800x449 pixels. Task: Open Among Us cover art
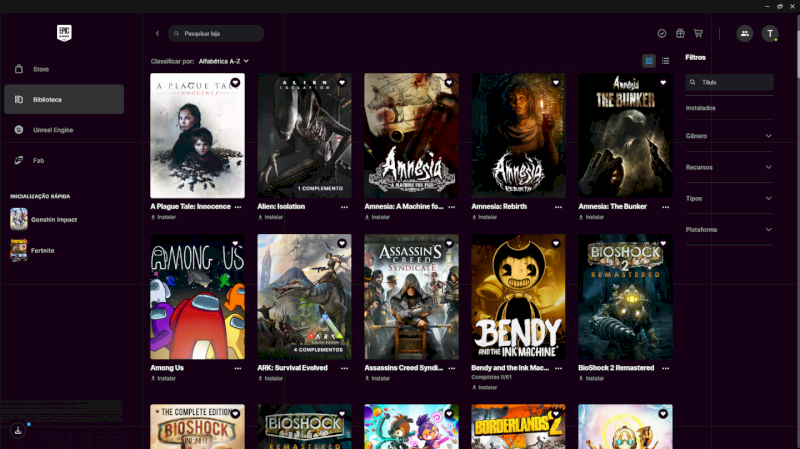[x=197, y=297]
